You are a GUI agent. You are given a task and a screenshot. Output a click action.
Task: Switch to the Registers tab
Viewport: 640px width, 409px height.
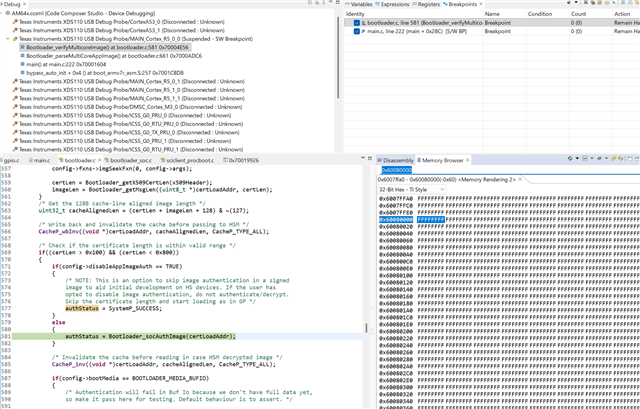[x=426, y=4]
